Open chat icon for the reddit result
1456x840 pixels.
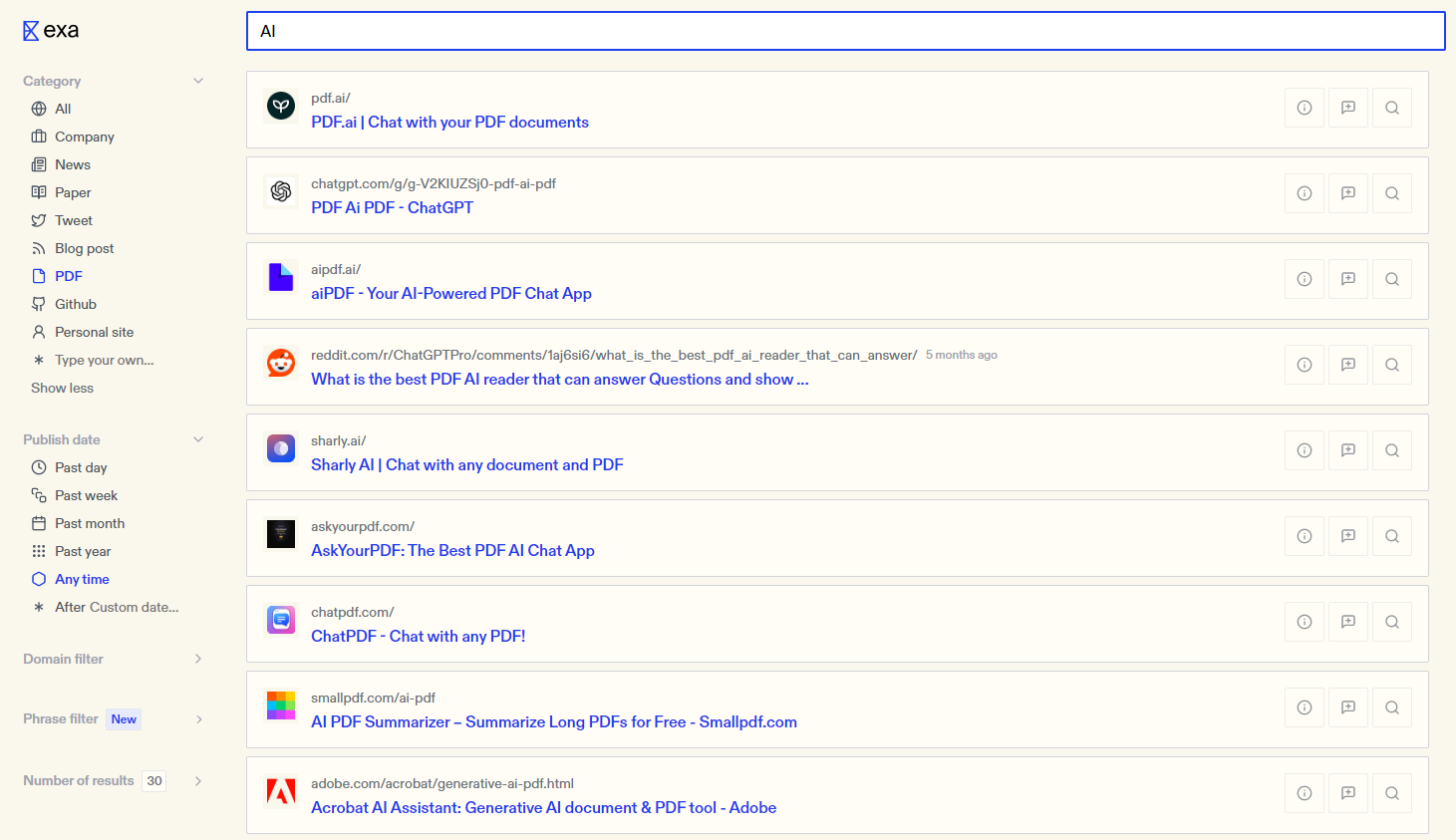coord(1348,365)
